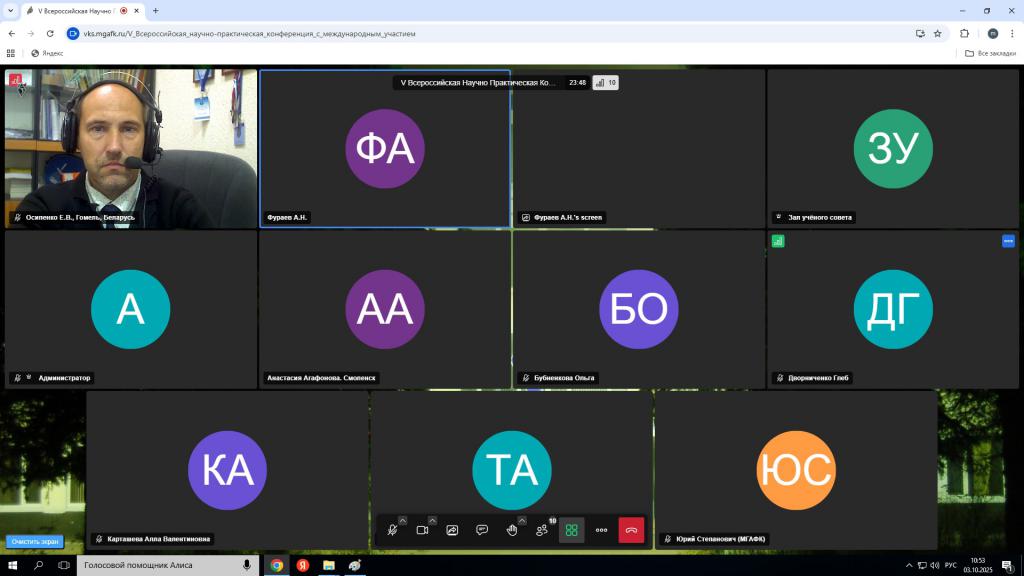Viewport: 1024px width, 576px height.
Task: Select the V Всероссийская Научно browser tab
Action: click(75, 11)
